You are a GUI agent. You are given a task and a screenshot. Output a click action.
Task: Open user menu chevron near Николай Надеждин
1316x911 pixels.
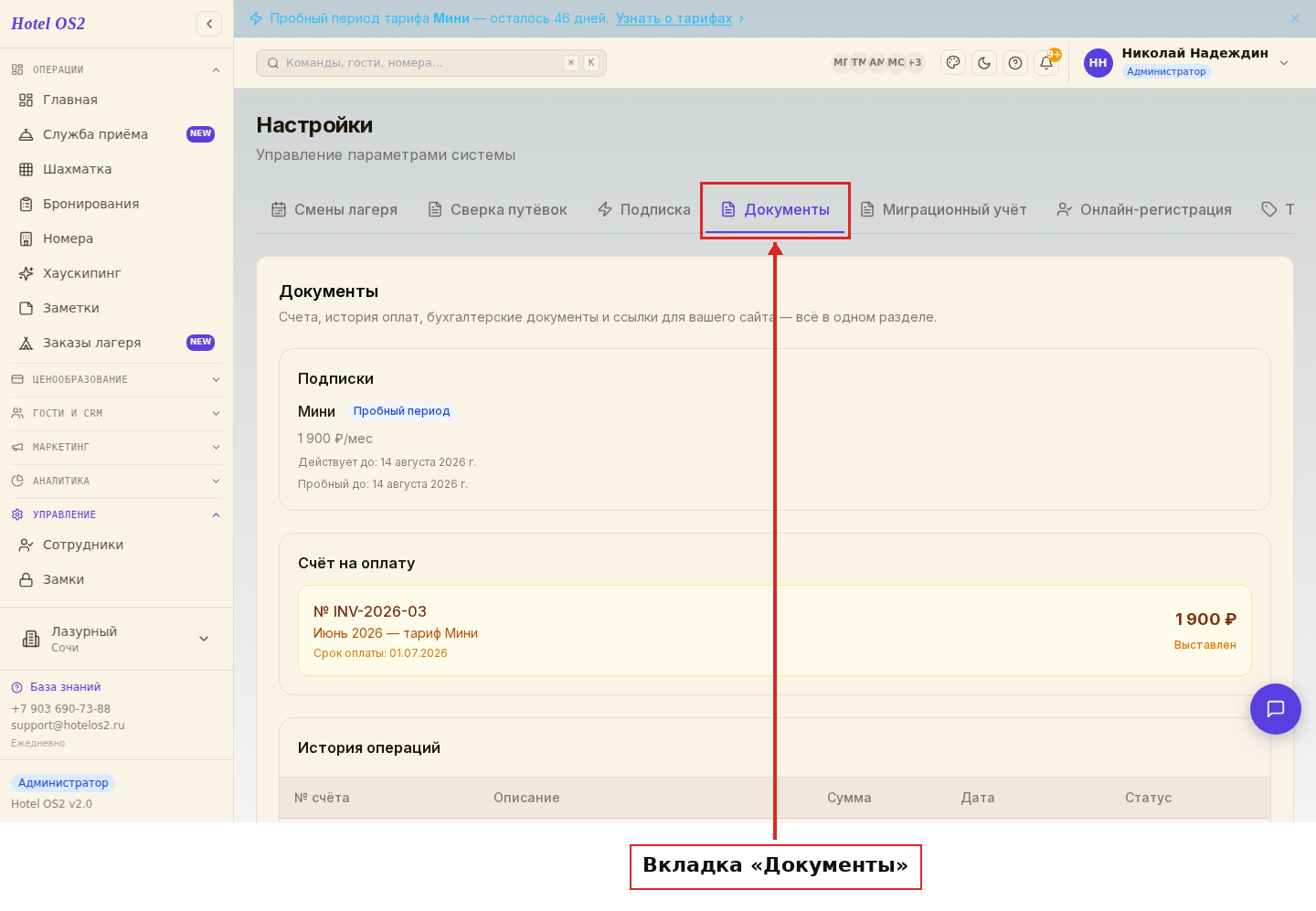1284,63
